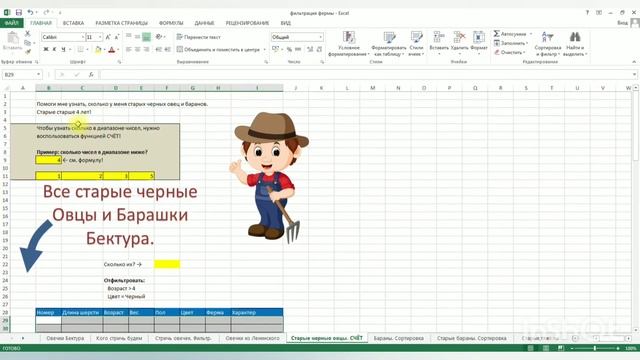
Task: Open the font size dropdown
Action: (x=100, y=37)
